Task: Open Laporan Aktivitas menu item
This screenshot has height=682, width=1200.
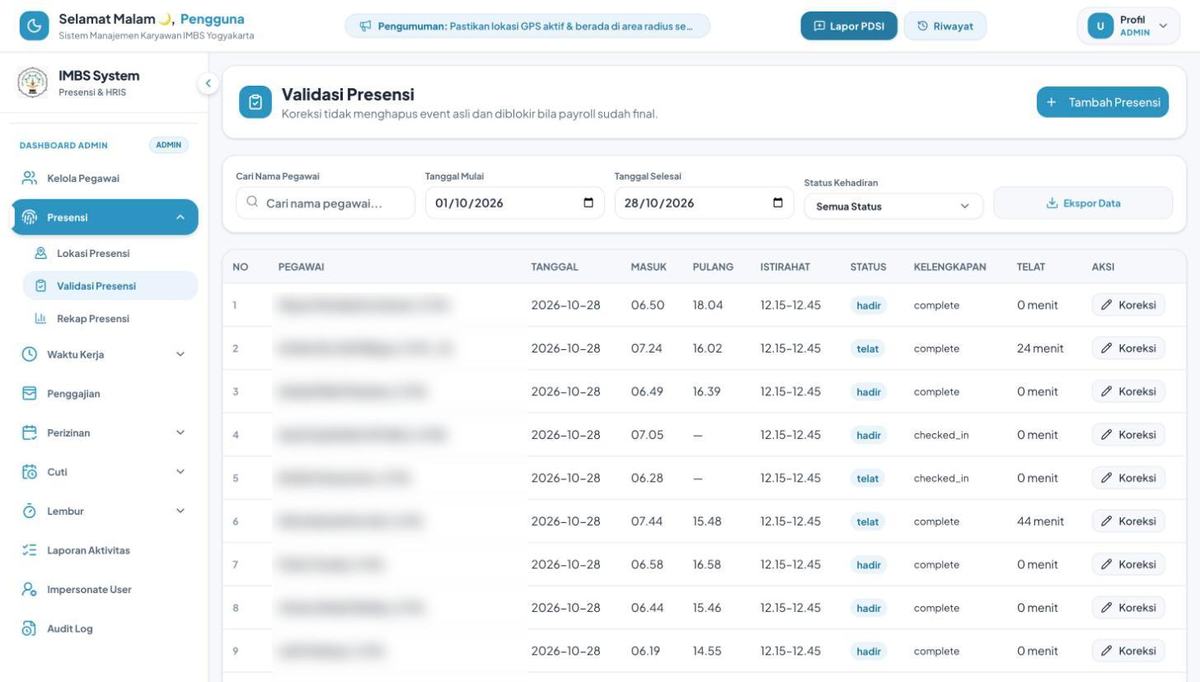Action: (x=105, y=550)
